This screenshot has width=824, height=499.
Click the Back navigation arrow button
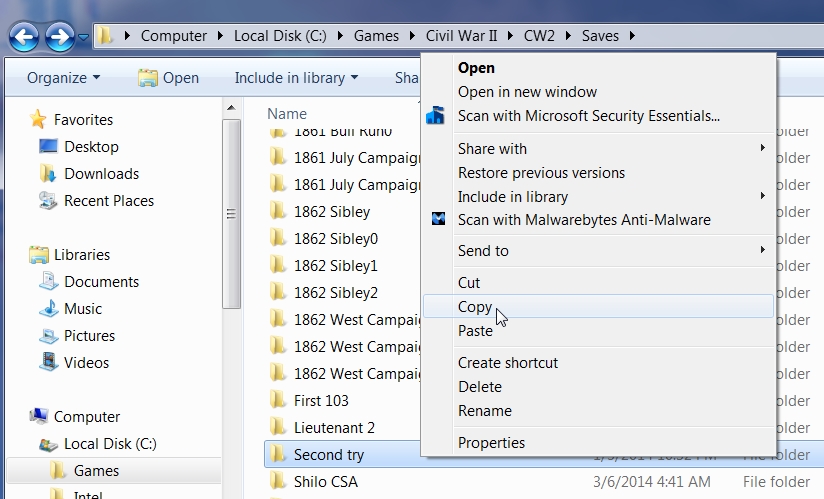24,38
